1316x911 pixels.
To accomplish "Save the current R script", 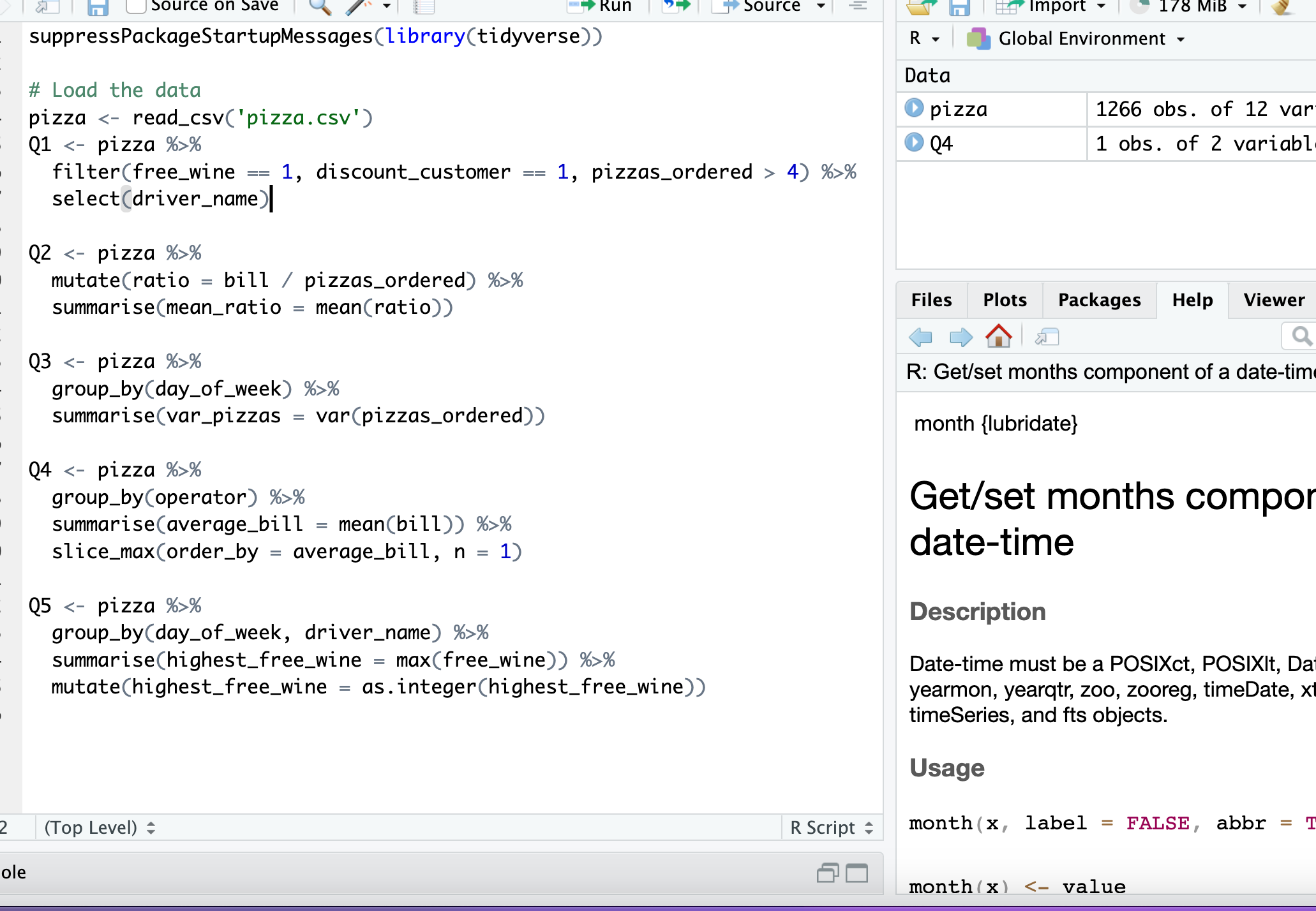I will [x=98, y=7].
